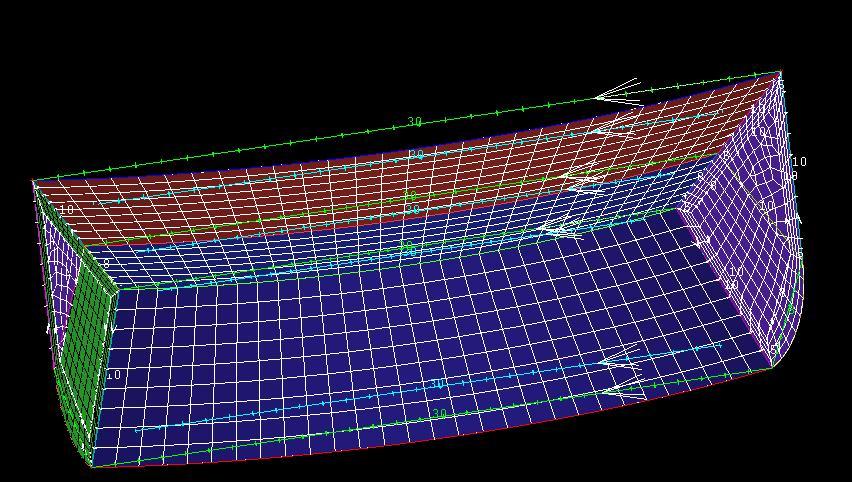Click the upper white arrow on bottom surface
This screenshot has width=852, height=482.
tap(620, 357)
